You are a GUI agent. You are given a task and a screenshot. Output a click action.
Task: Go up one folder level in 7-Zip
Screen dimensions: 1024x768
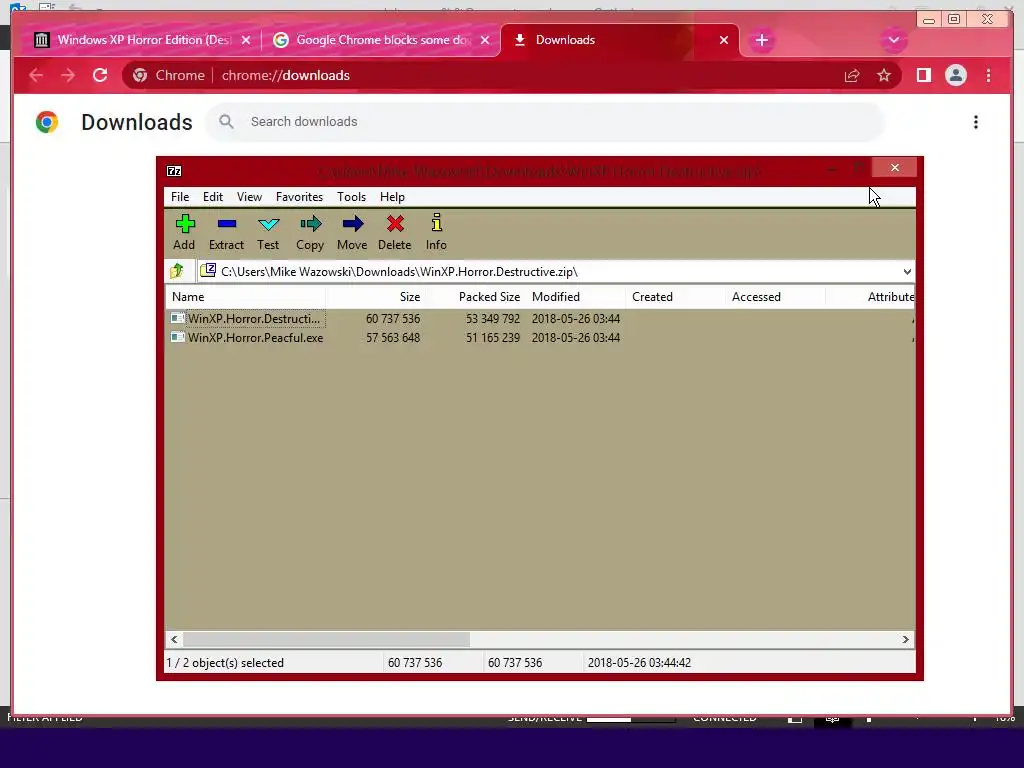click(177, 271)
